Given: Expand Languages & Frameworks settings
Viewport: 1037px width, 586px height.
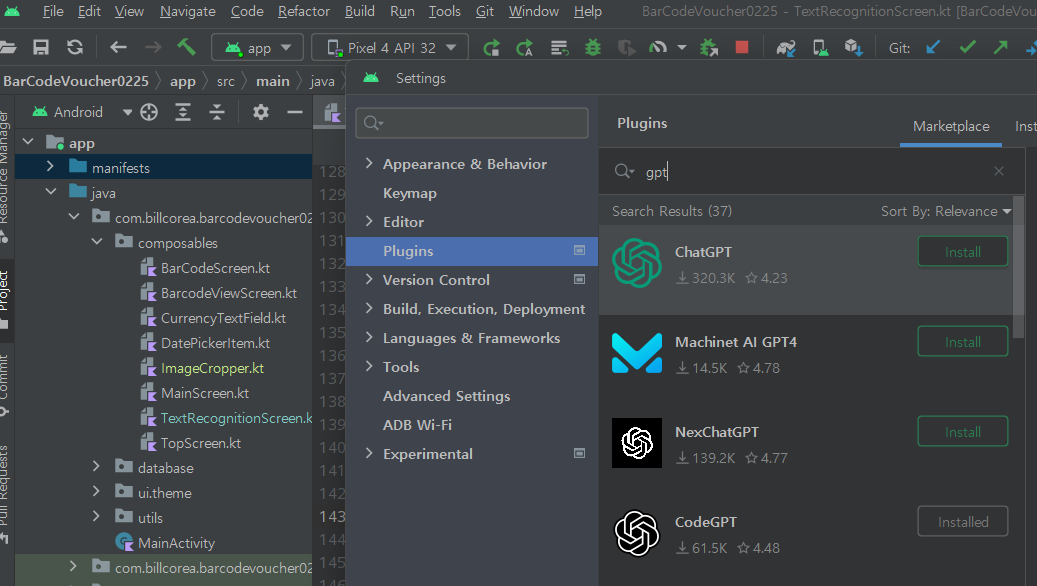Looking at the screenshot, I should (x=369, y=337).
